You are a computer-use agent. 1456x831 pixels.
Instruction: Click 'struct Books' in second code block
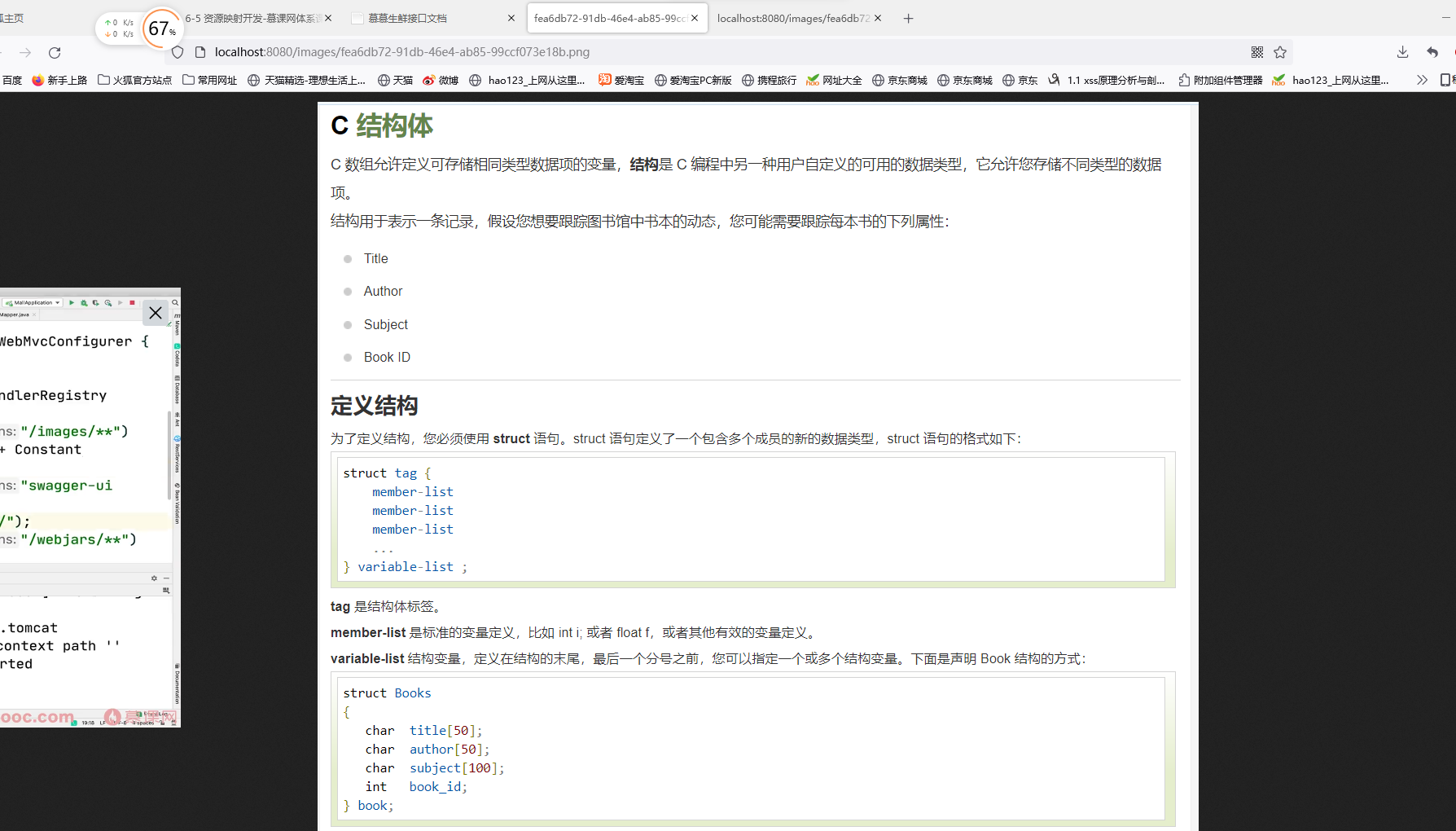387,693
